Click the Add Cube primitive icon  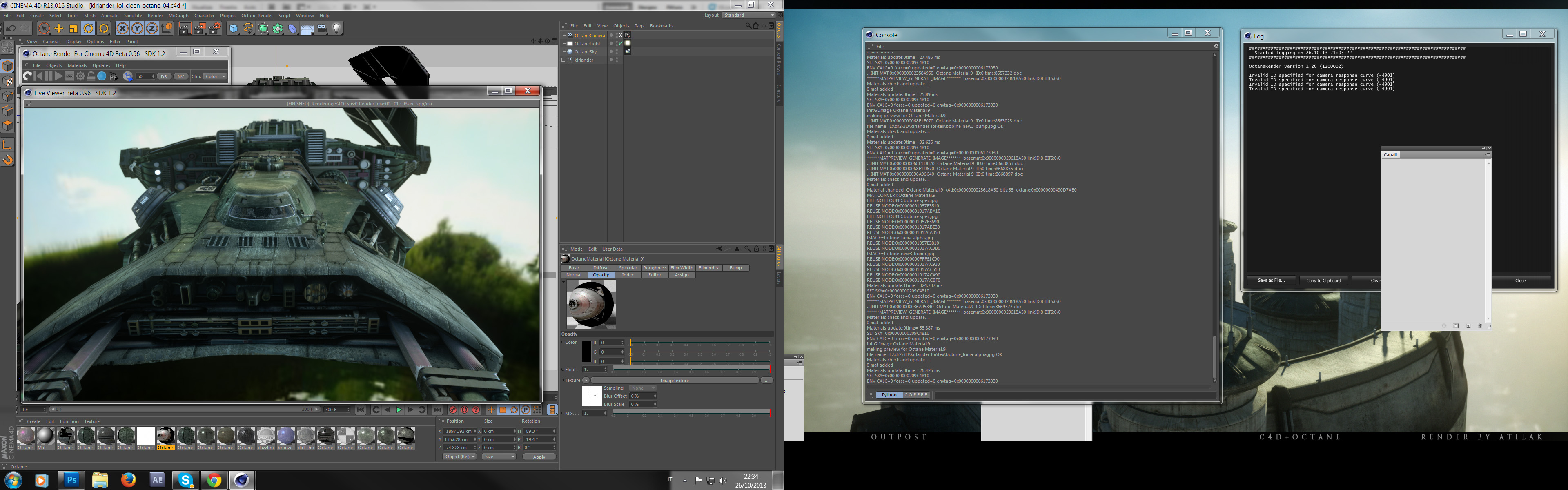(234, 29)
